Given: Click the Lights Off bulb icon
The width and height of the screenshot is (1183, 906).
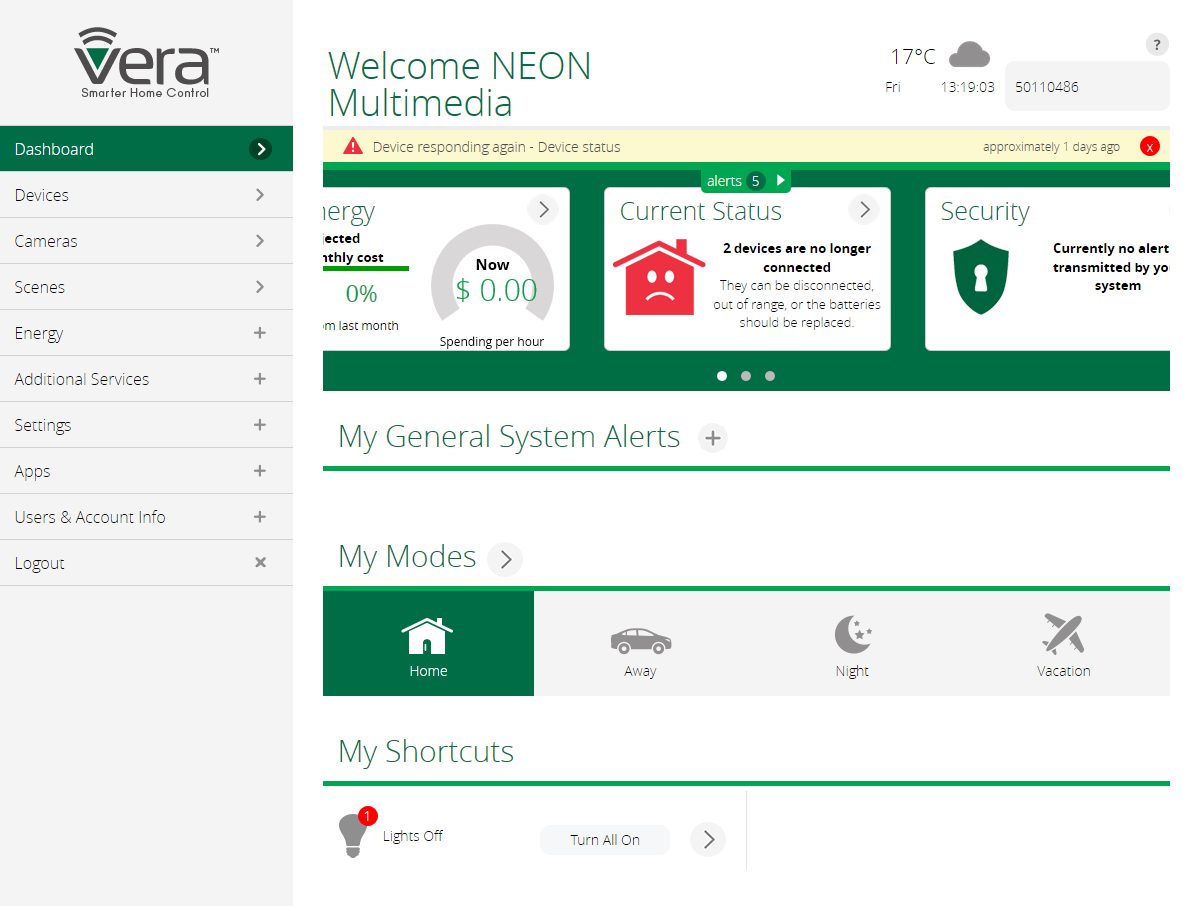Looking at the screenshot, I should point(351,834).
